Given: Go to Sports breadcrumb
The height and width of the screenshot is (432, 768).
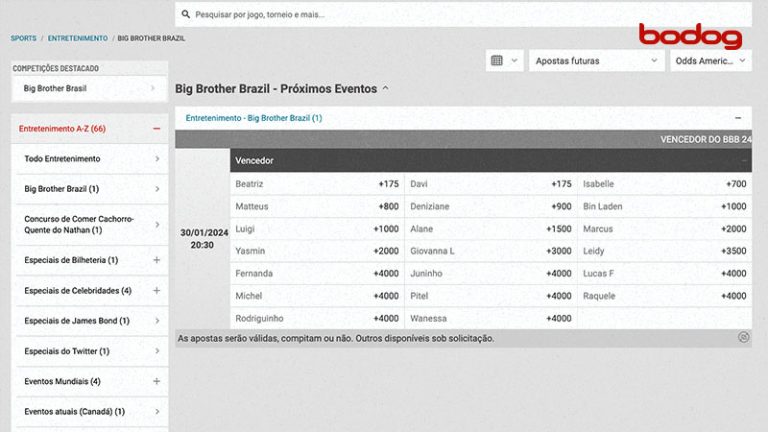Looking at the screenshot, I should point(23,38).
